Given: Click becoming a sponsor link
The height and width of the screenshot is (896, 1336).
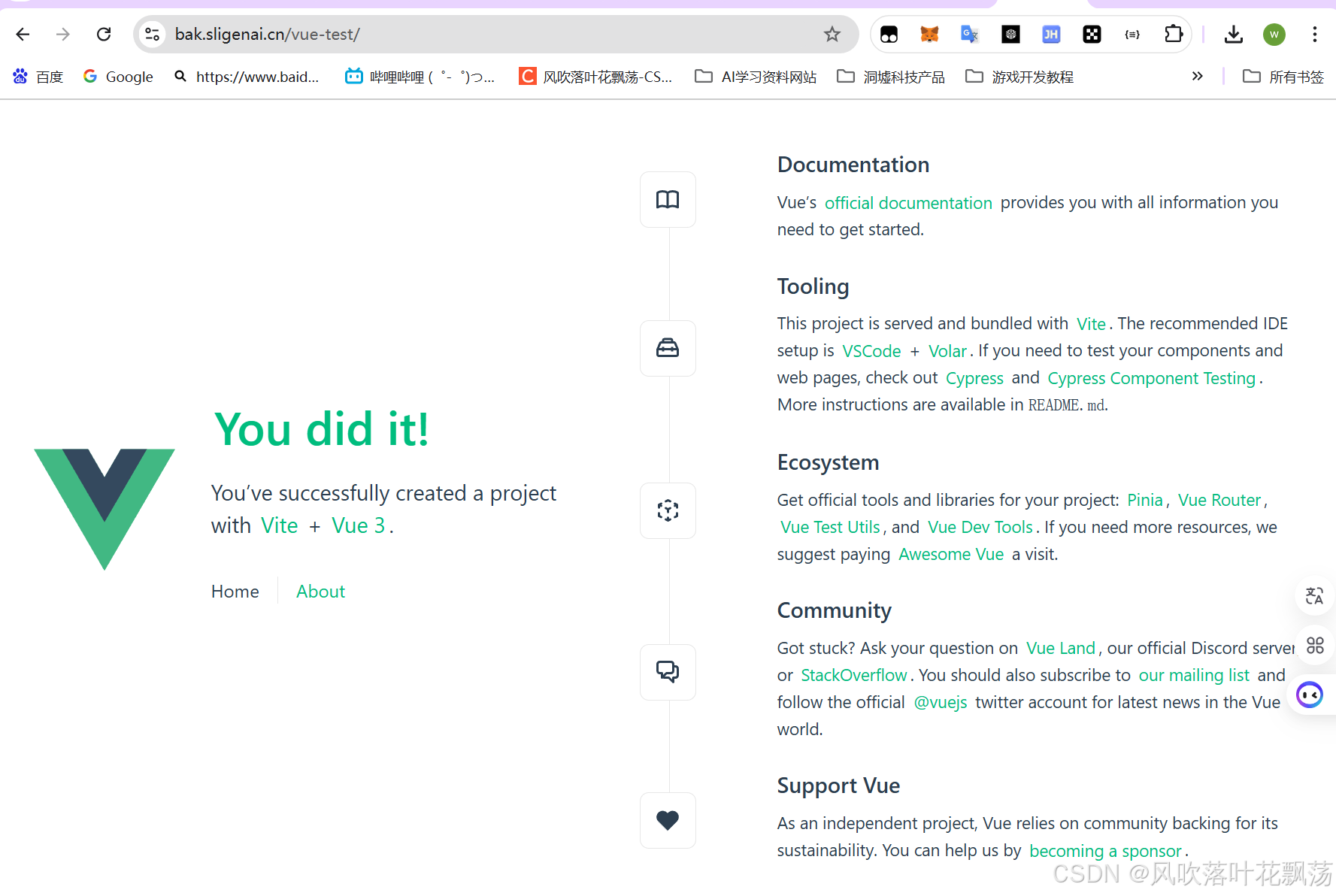Looking at the screenshot, I should pos(1105,851).
